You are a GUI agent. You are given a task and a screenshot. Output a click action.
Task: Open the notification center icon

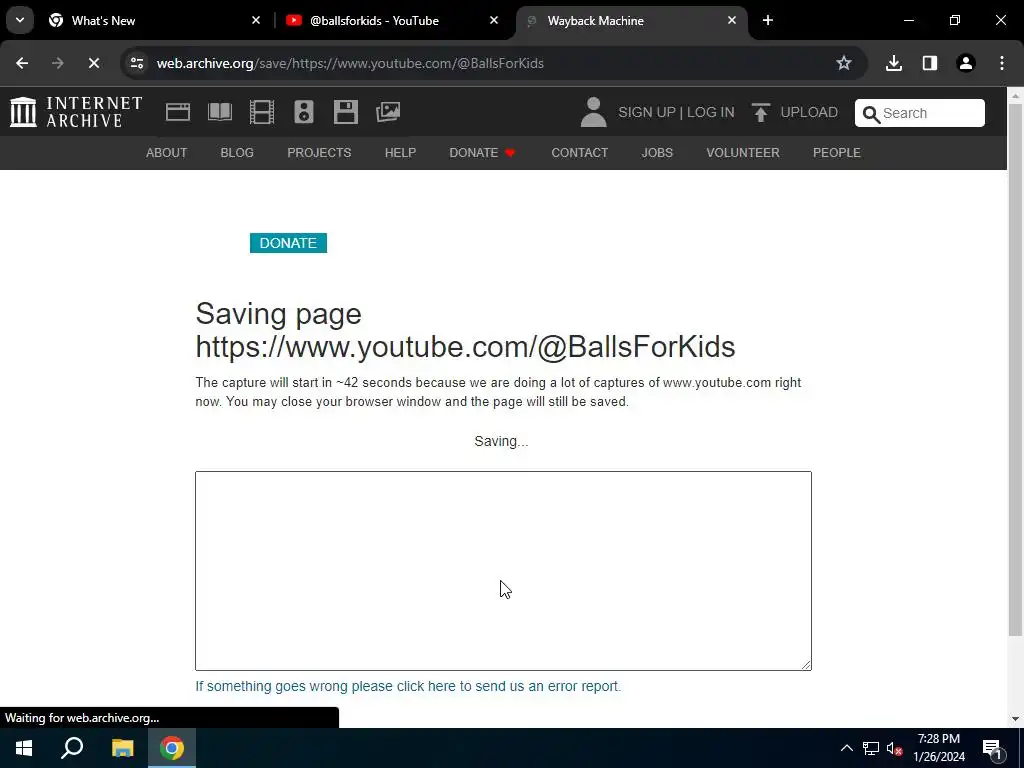click(x=993, y=748)
